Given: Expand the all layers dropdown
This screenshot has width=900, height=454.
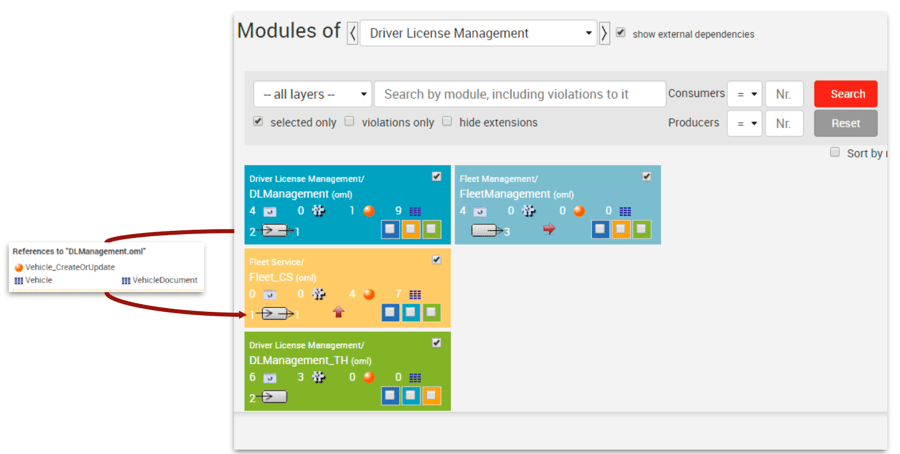Looking at the screenshot, I should pos(312,94).
